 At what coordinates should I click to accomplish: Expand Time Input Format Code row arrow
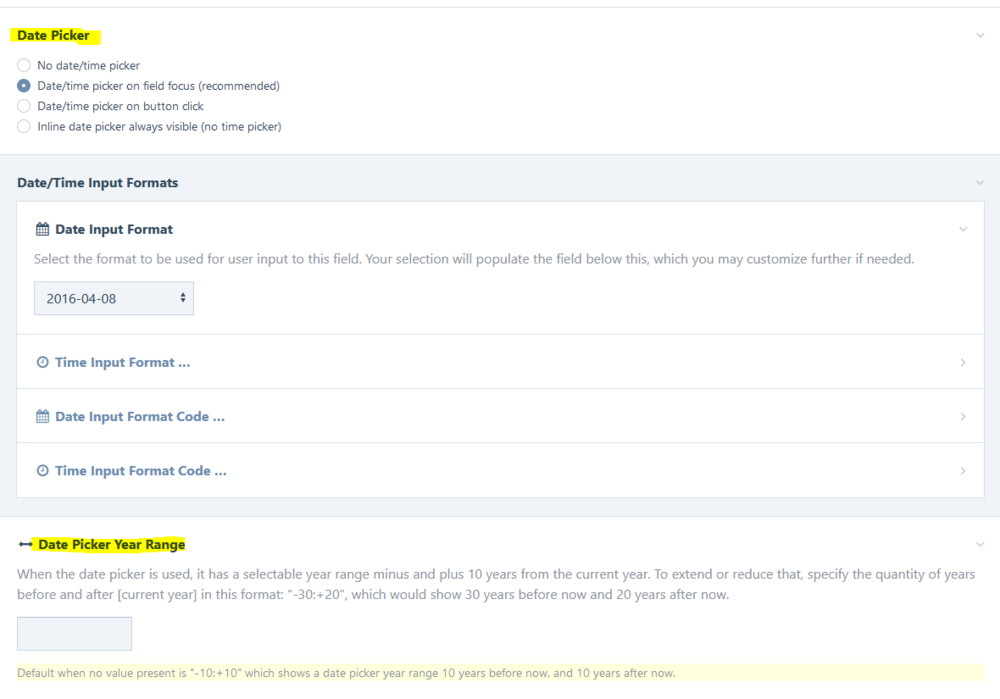963,470
